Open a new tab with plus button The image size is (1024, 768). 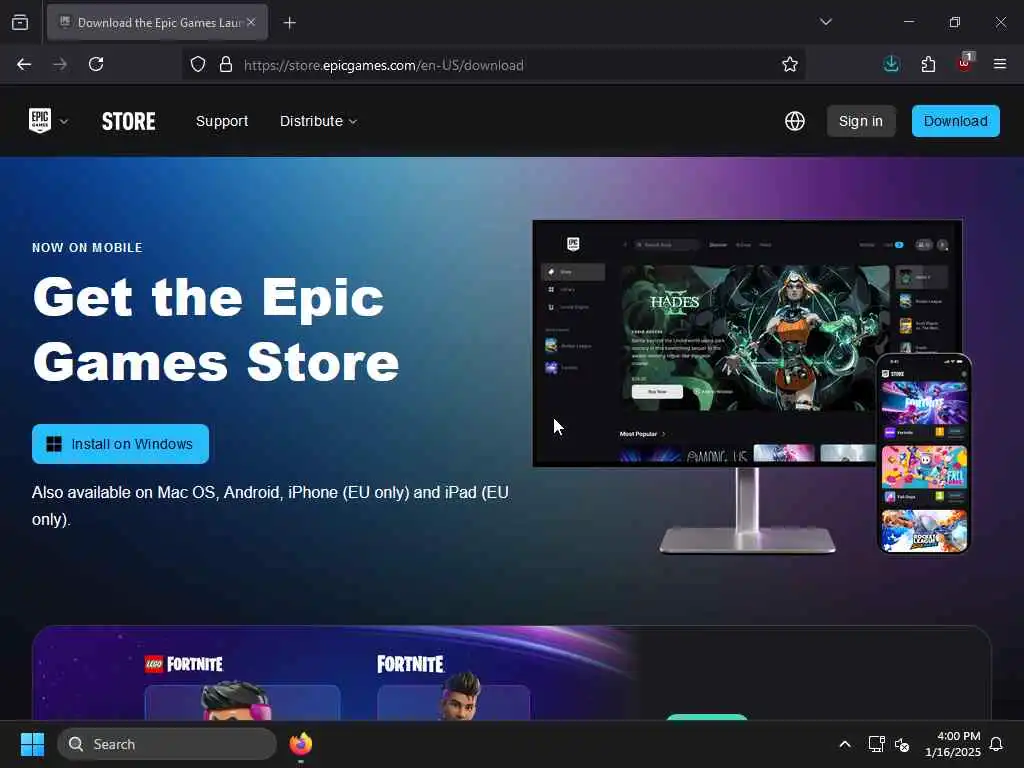tap(290, 23)
